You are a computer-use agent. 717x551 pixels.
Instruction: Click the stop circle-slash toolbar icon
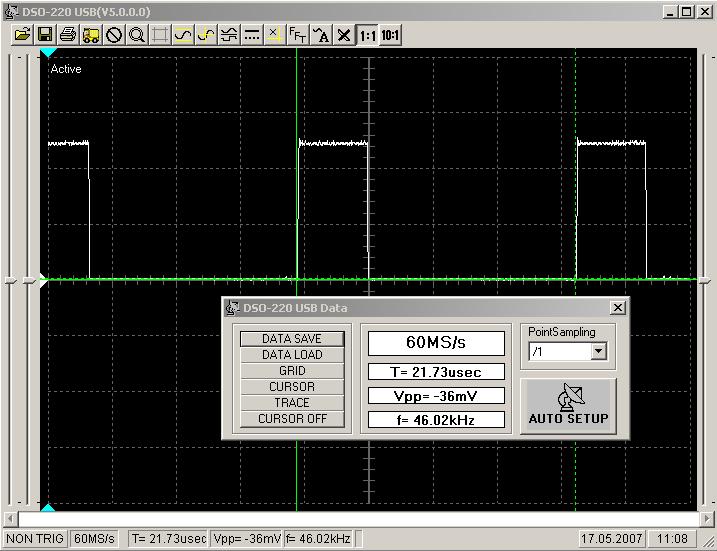click(114, 35)
